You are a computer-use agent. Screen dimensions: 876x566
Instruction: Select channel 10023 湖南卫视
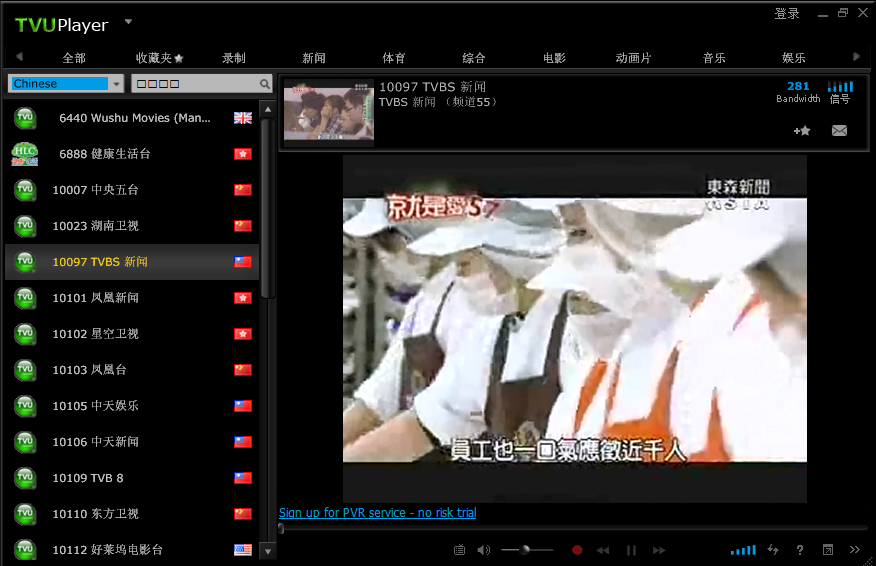point(132,226)
